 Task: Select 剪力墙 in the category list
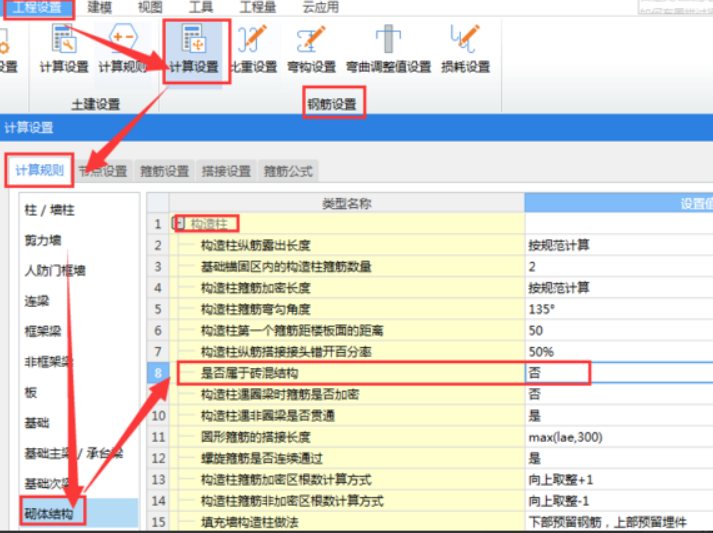point(43,240)
